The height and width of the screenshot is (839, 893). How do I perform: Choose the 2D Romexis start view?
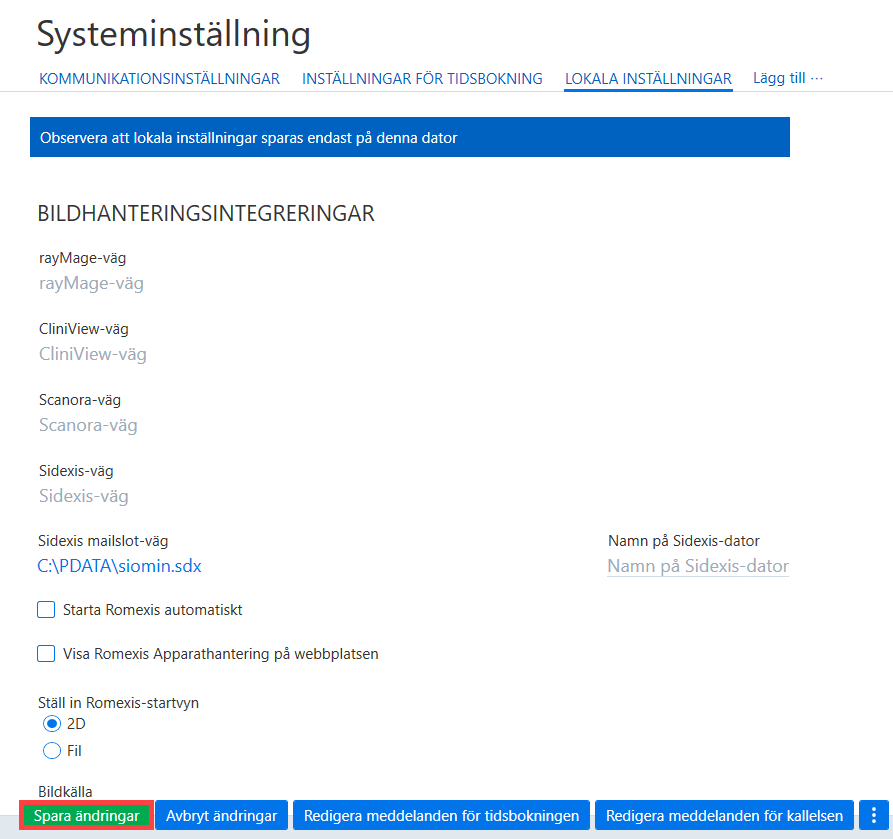52,724
